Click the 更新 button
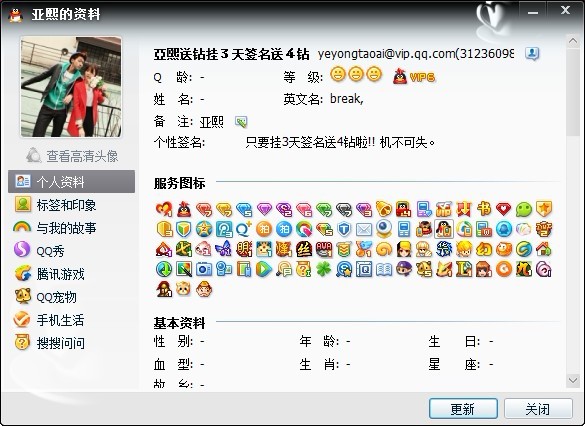 (463, 409)
